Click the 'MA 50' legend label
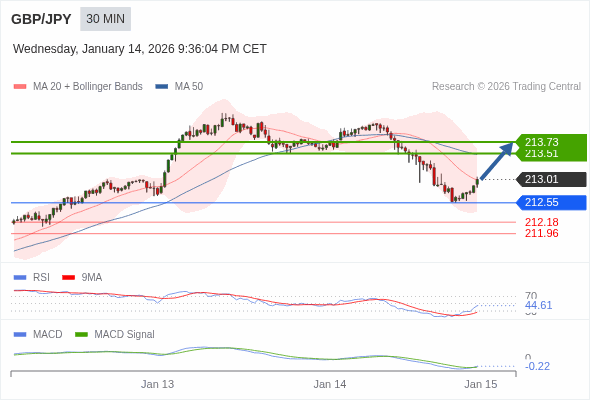The height and width of the screenshot is (400, 590). click(x=189, y=87)
